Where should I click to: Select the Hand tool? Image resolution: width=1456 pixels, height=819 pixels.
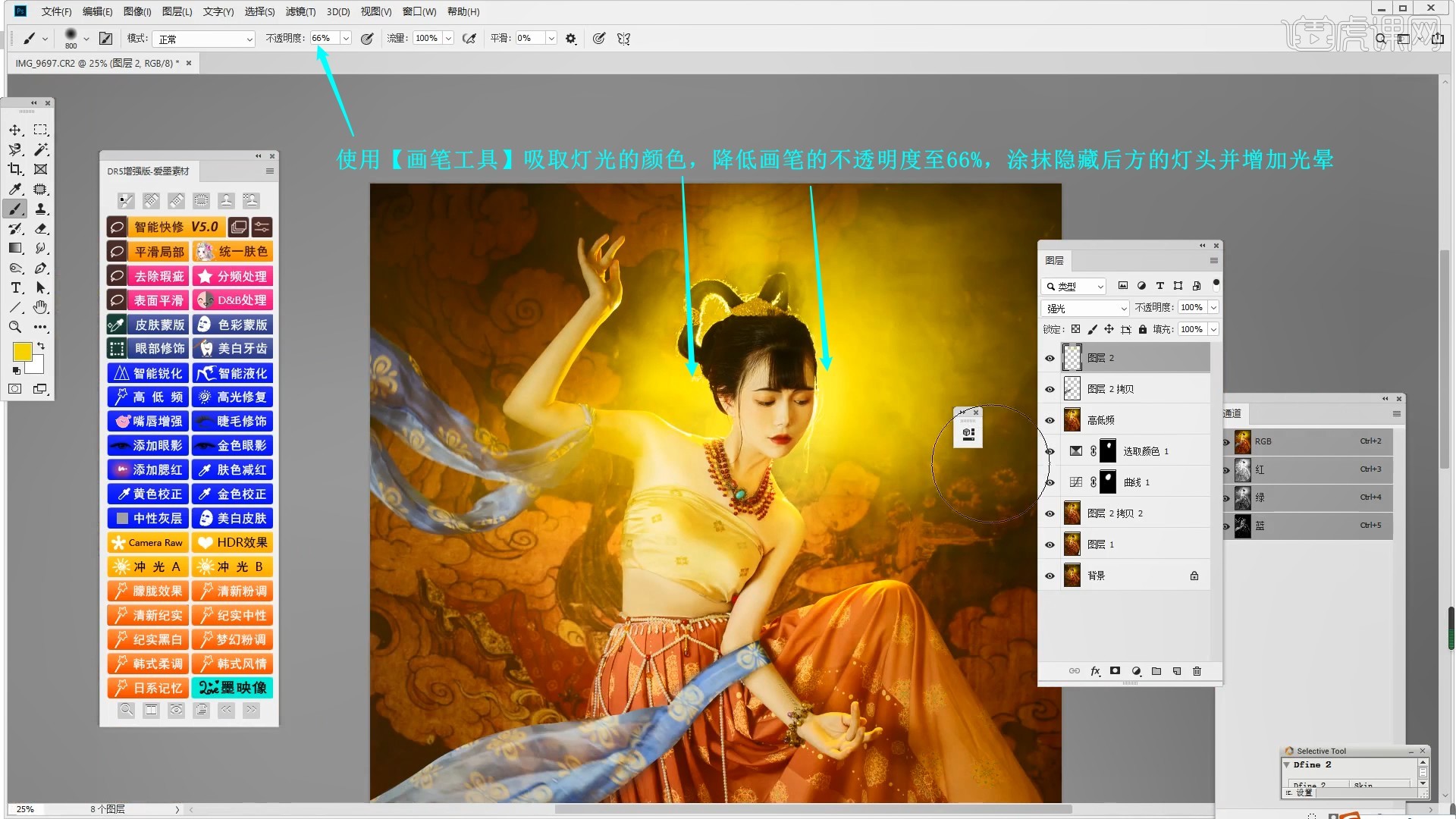click(41, 307)
